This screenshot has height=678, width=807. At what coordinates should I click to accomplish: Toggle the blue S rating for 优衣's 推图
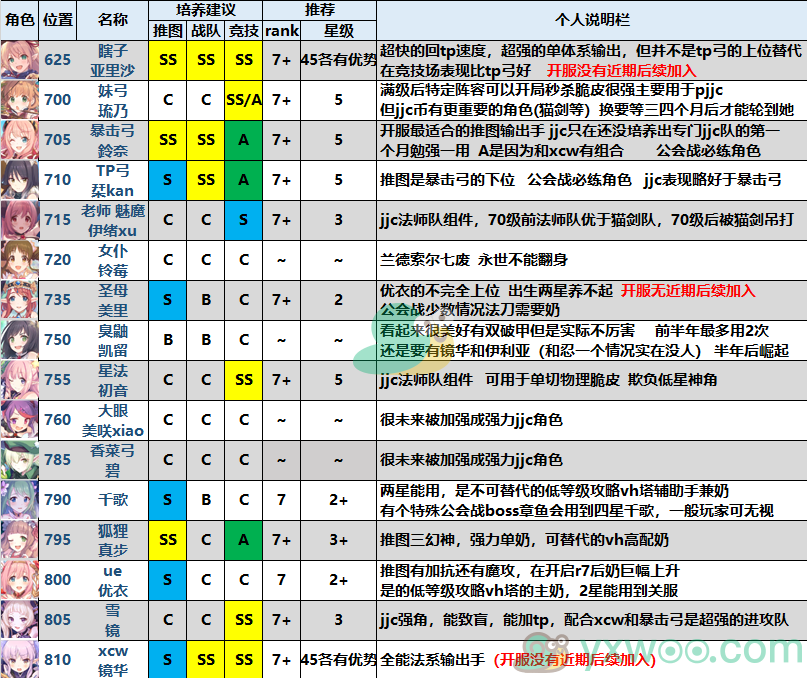167,580
